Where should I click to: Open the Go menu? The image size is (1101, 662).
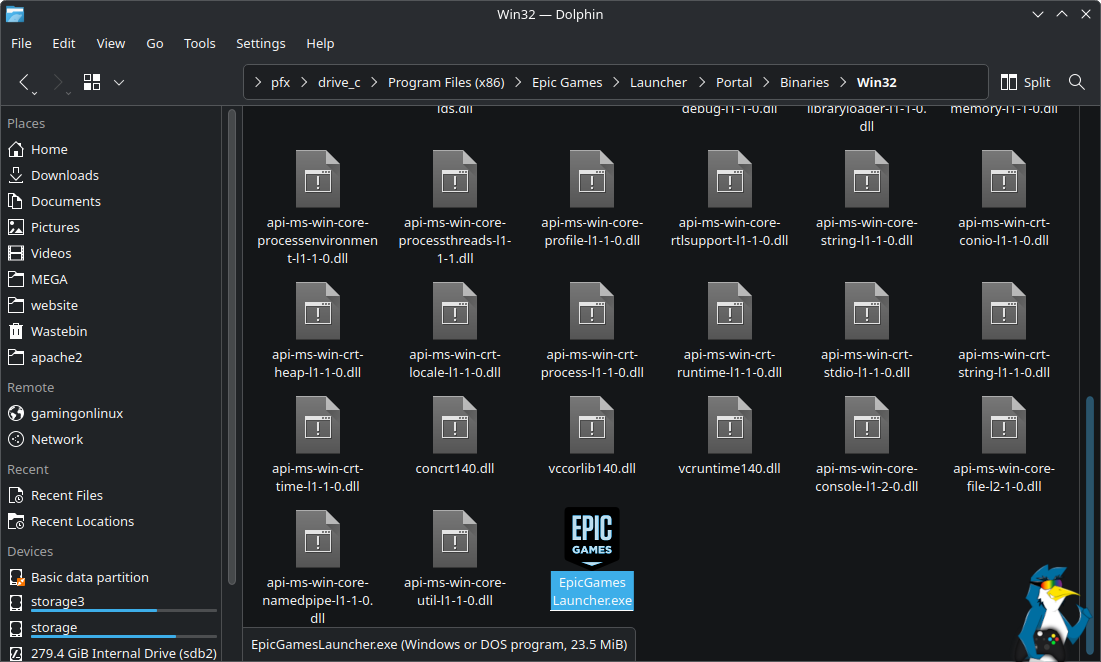[155, 43]
